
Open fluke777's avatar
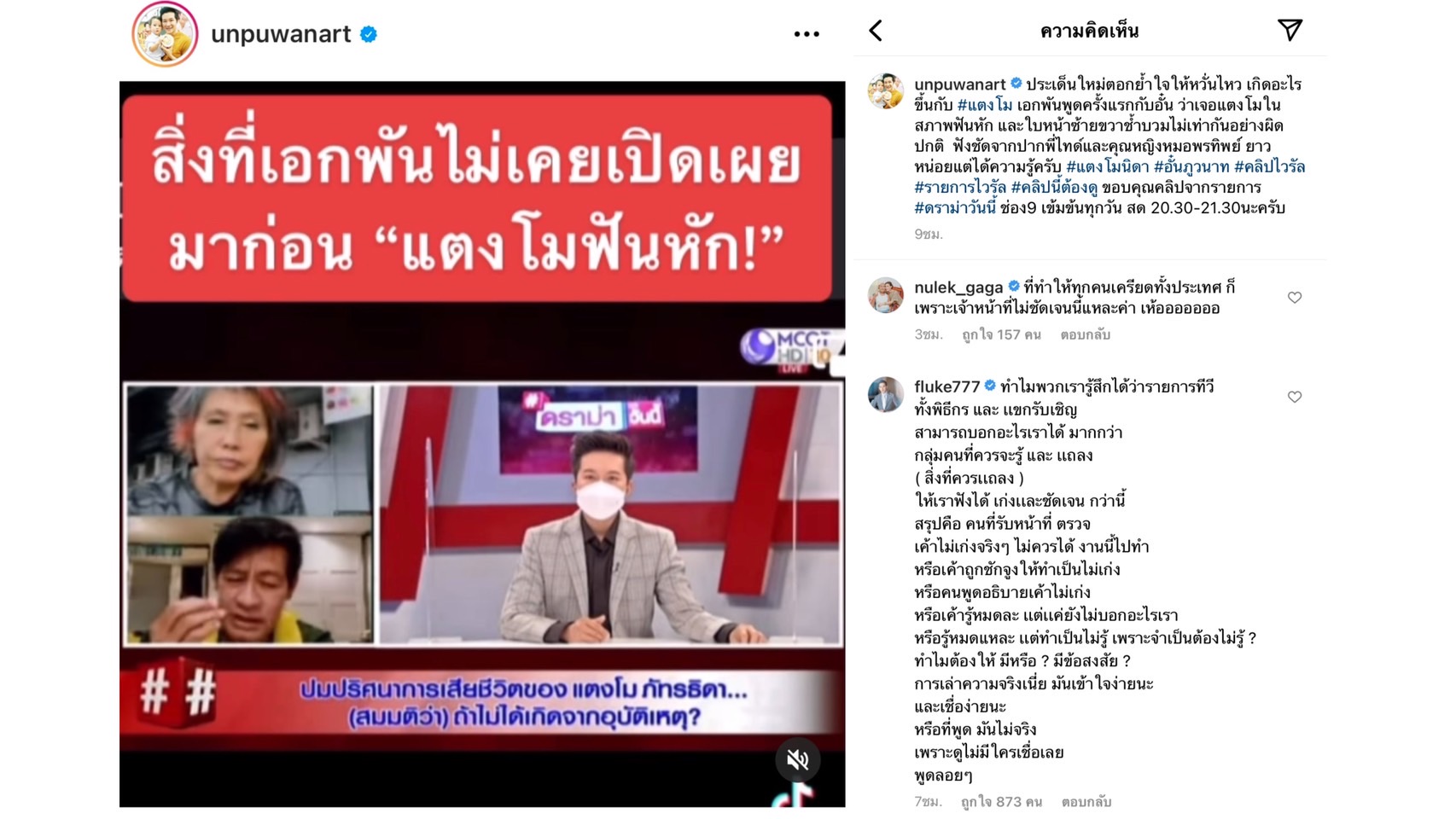click(x=886, y=394)
